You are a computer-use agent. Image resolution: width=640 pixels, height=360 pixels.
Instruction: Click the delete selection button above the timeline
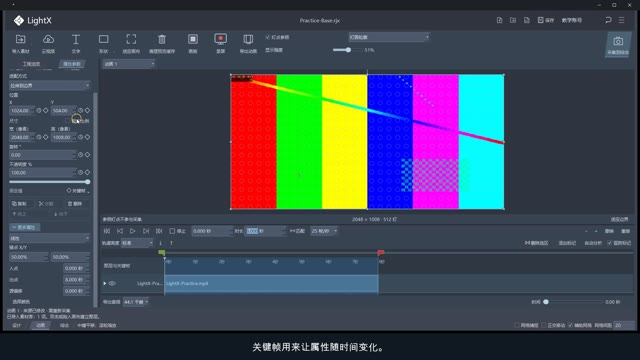pos(536,243)
